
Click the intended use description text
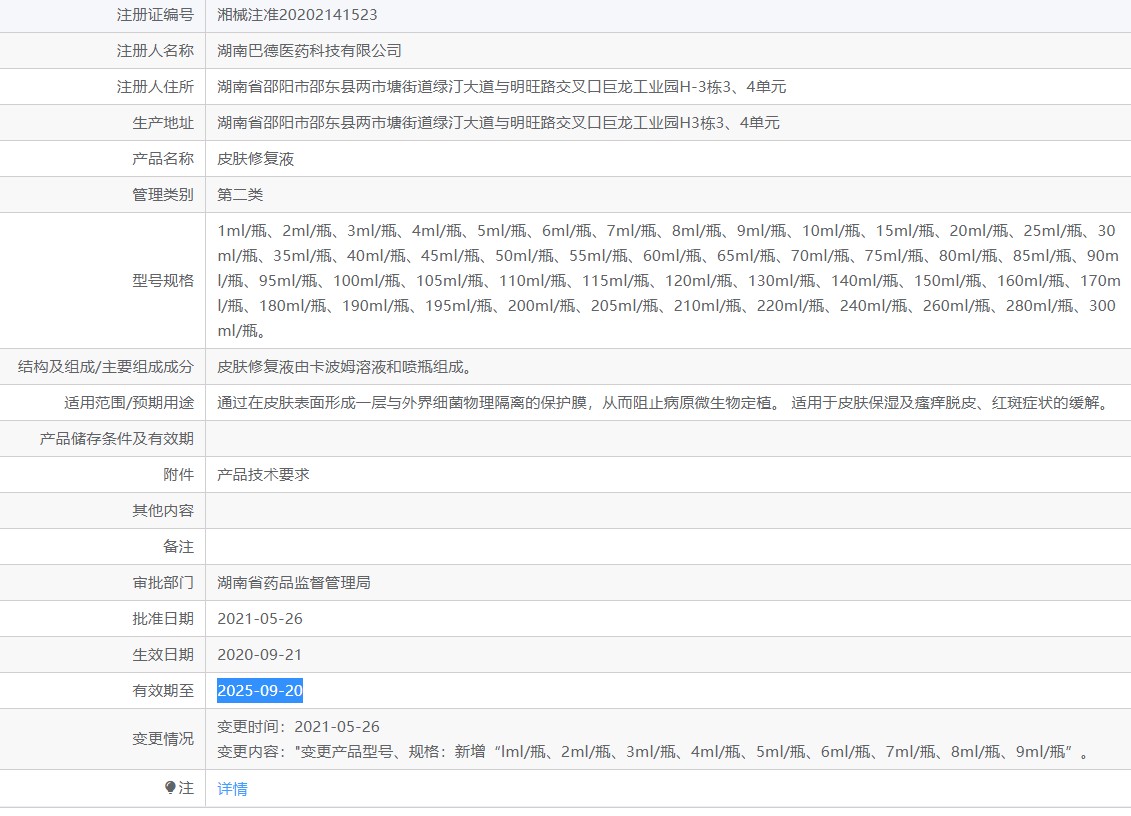click(x=664, y=403)
